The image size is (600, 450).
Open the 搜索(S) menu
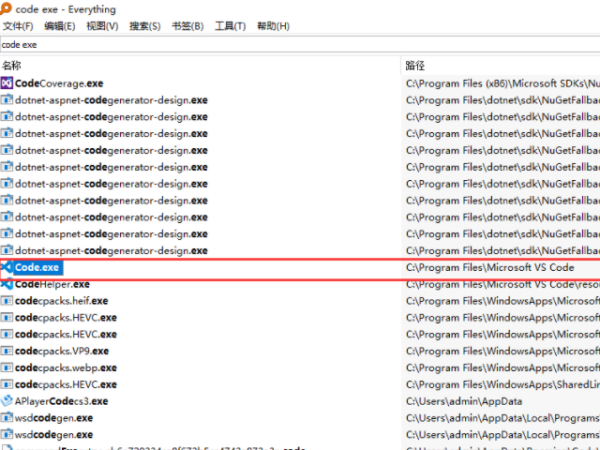click(x=145, y=26)
